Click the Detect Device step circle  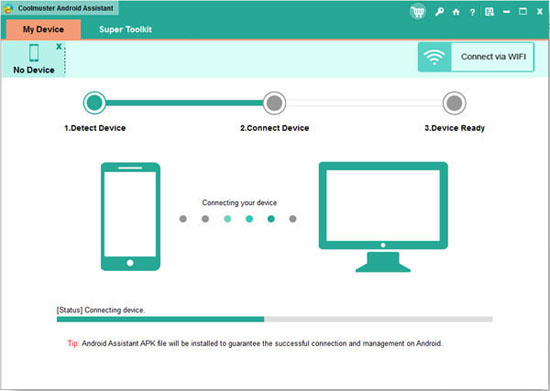[x=94, y=103]
